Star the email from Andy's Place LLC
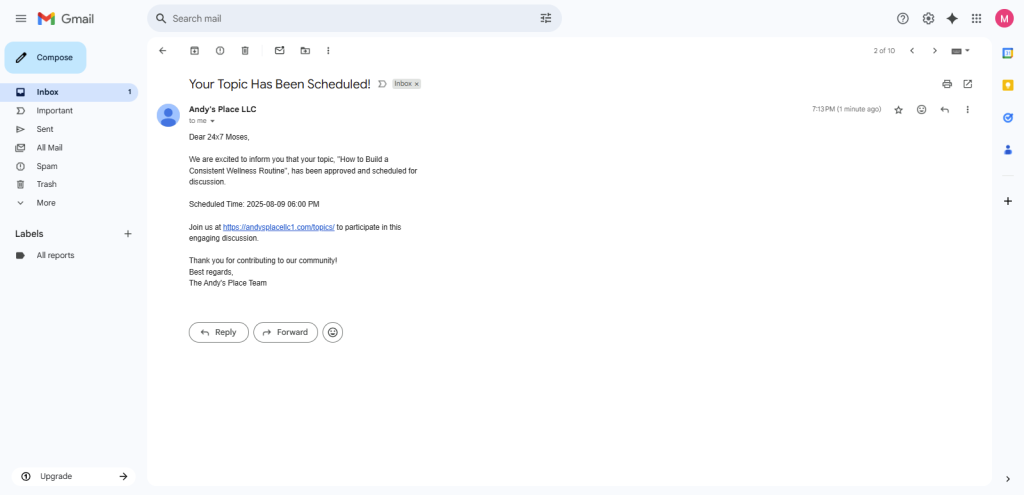Viewport: 1024px width, 495px height. click(x=898, y=109)
